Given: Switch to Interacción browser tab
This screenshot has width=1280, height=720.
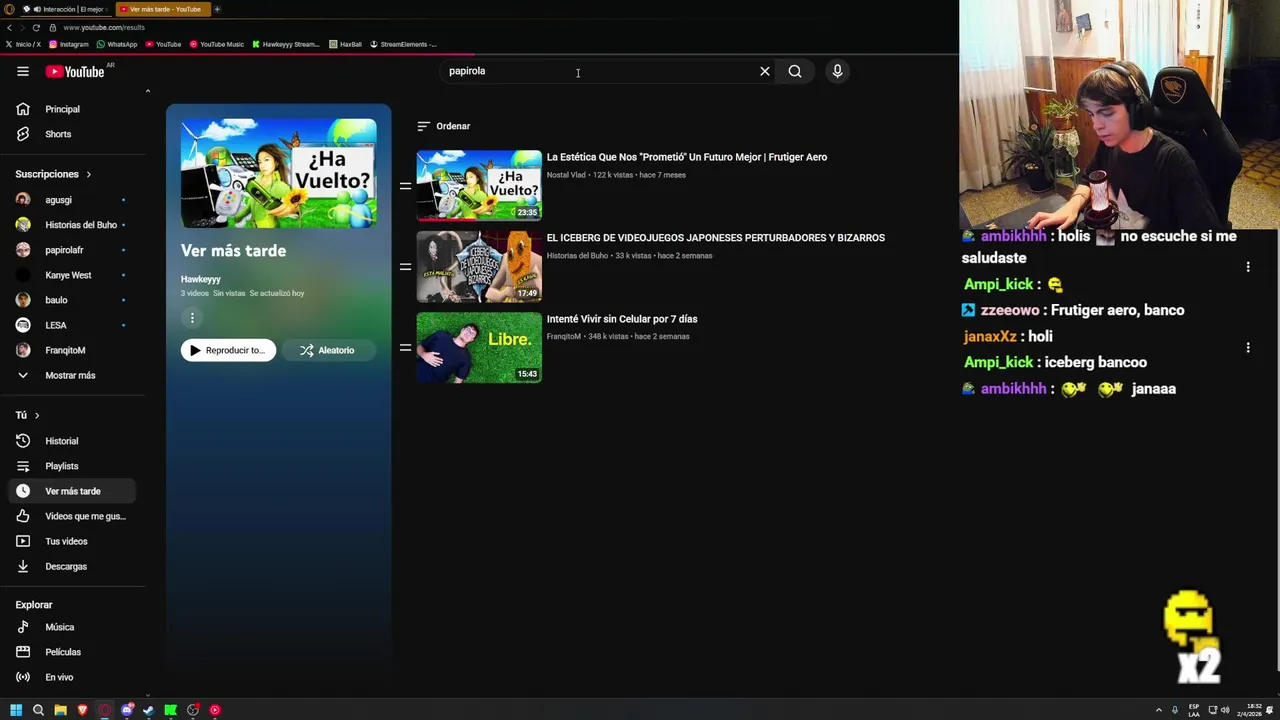Looking at the screenshot, I should click(65, 9).
